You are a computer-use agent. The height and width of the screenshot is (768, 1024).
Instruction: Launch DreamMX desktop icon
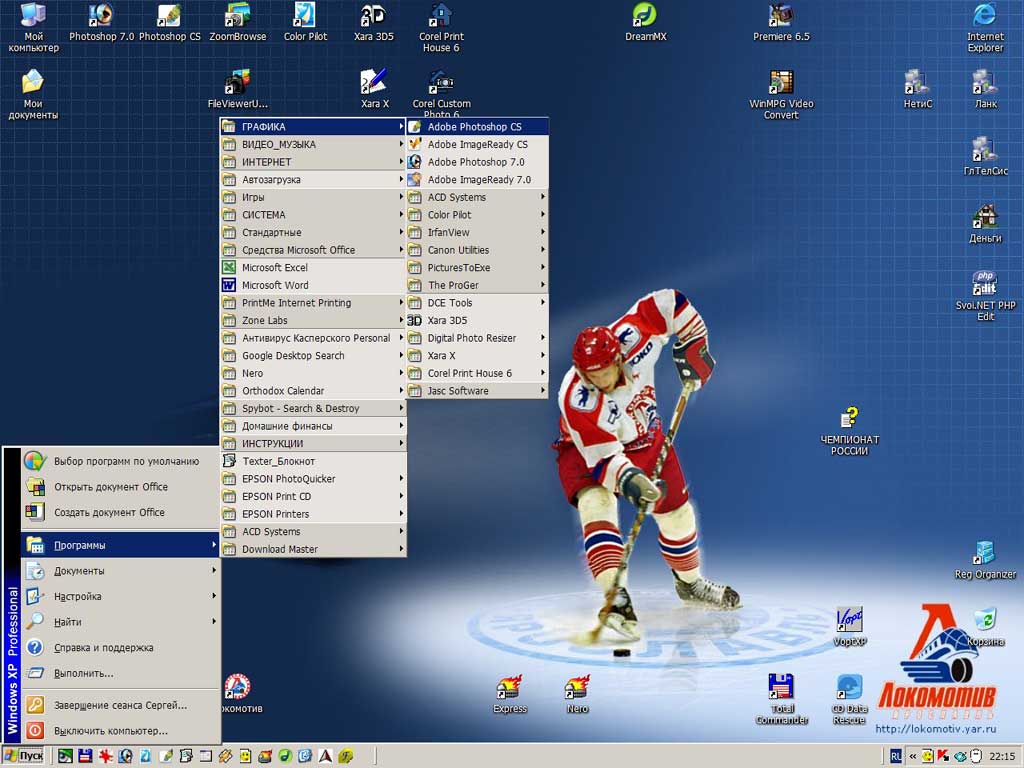(645, 22)
